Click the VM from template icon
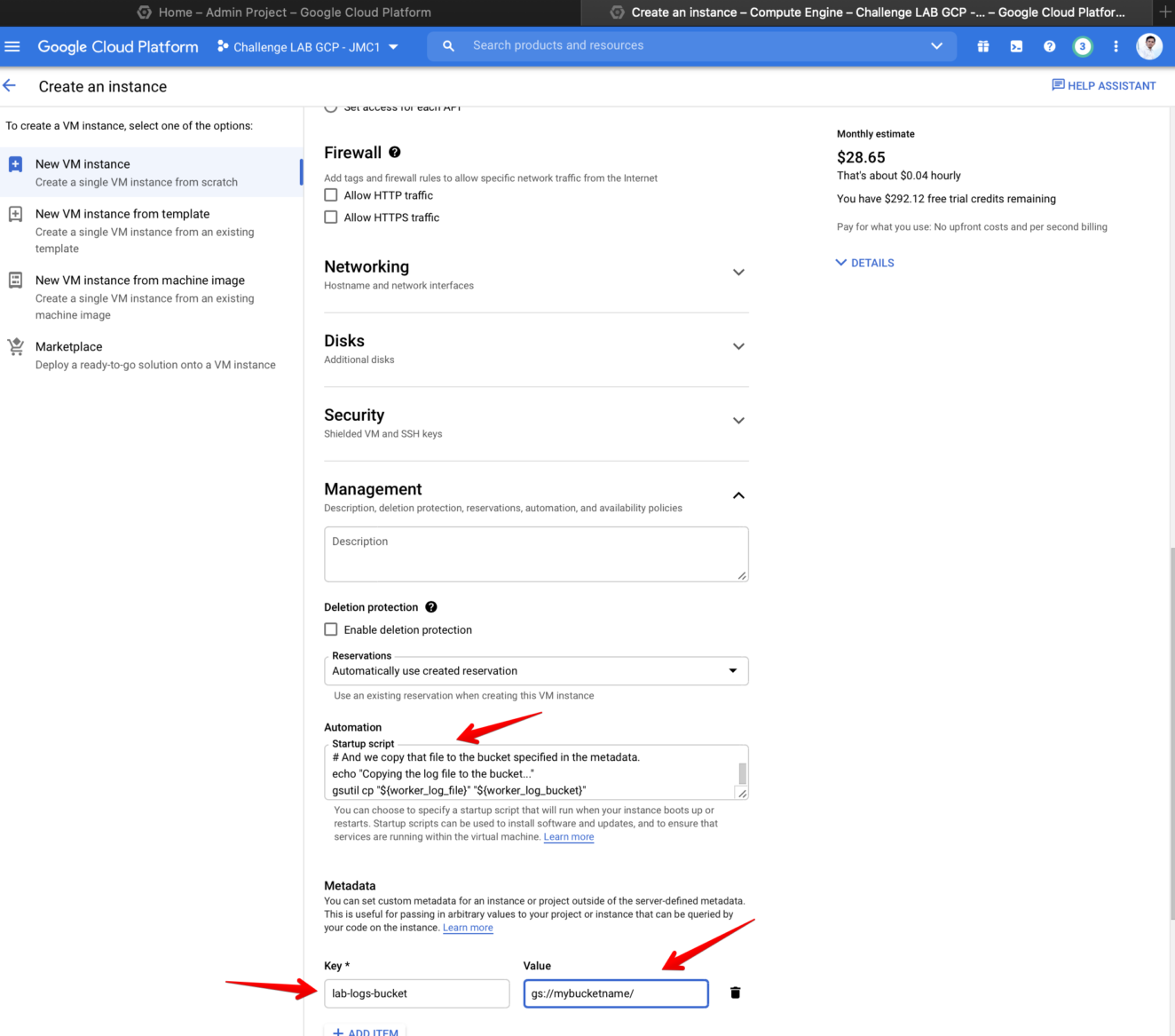Screen dimensions: 1175x1036 (15, 214)
